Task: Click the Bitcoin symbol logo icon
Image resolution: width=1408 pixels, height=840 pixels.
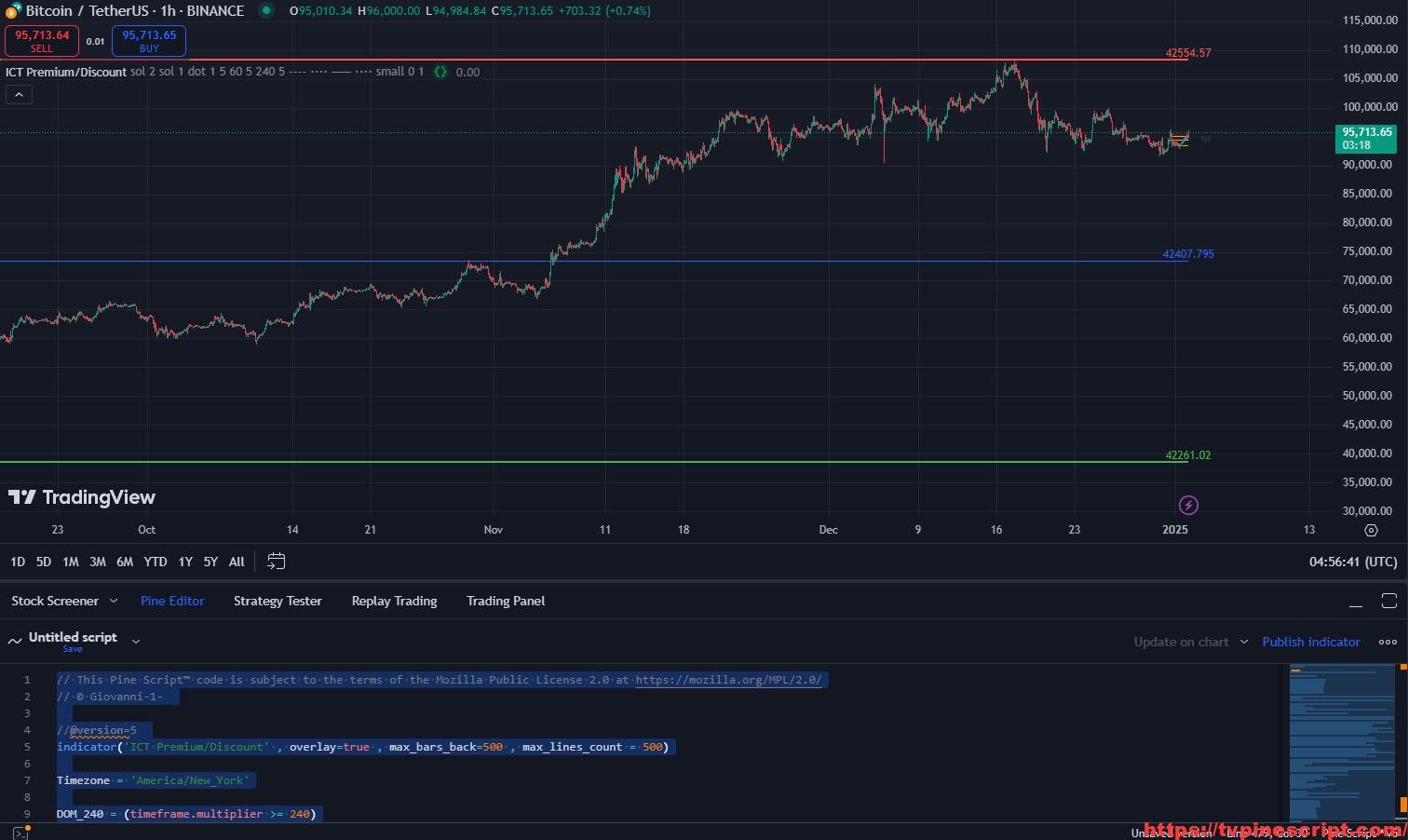Action: click(x=13, y=11)
